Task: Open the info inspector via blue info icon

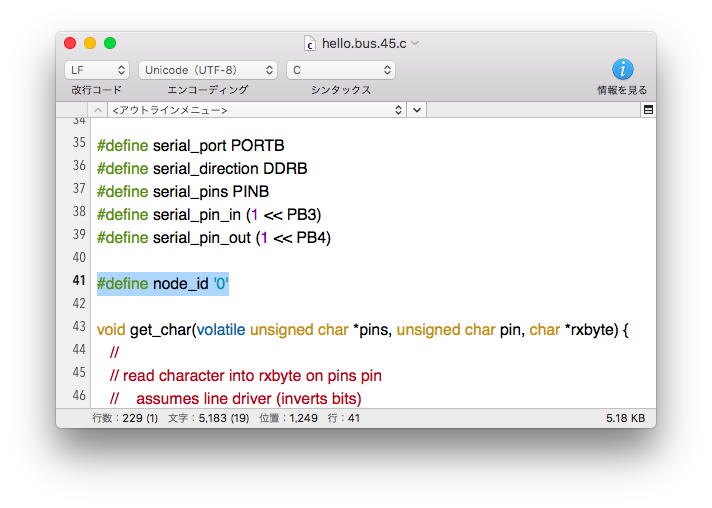Action: pos(623,69)
